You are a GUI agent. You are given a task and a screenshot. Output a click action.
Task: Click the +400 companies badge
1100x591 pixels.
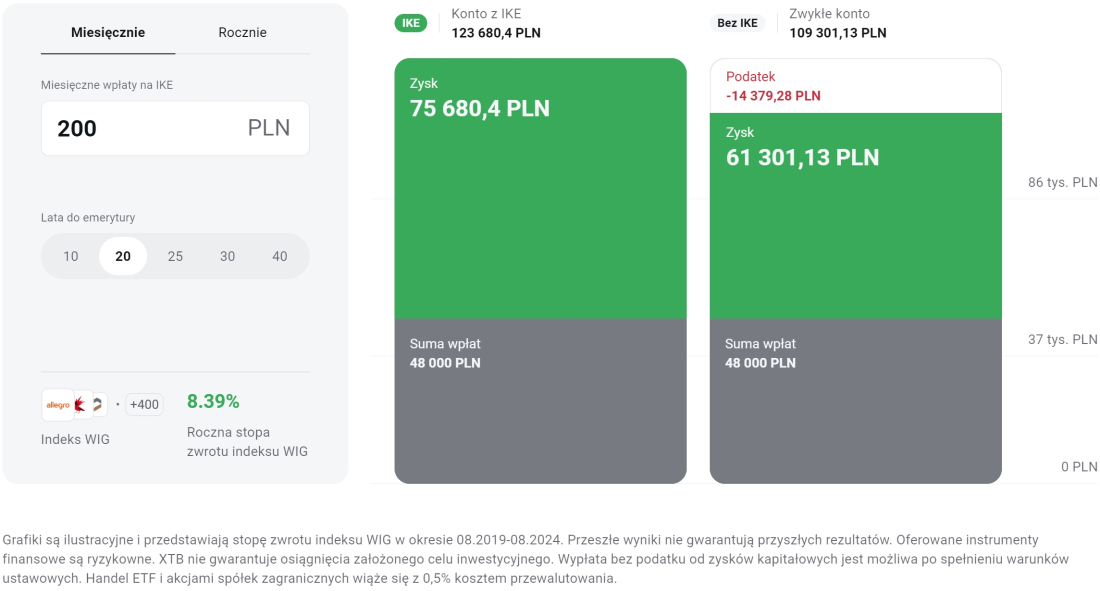coord(144,405)
